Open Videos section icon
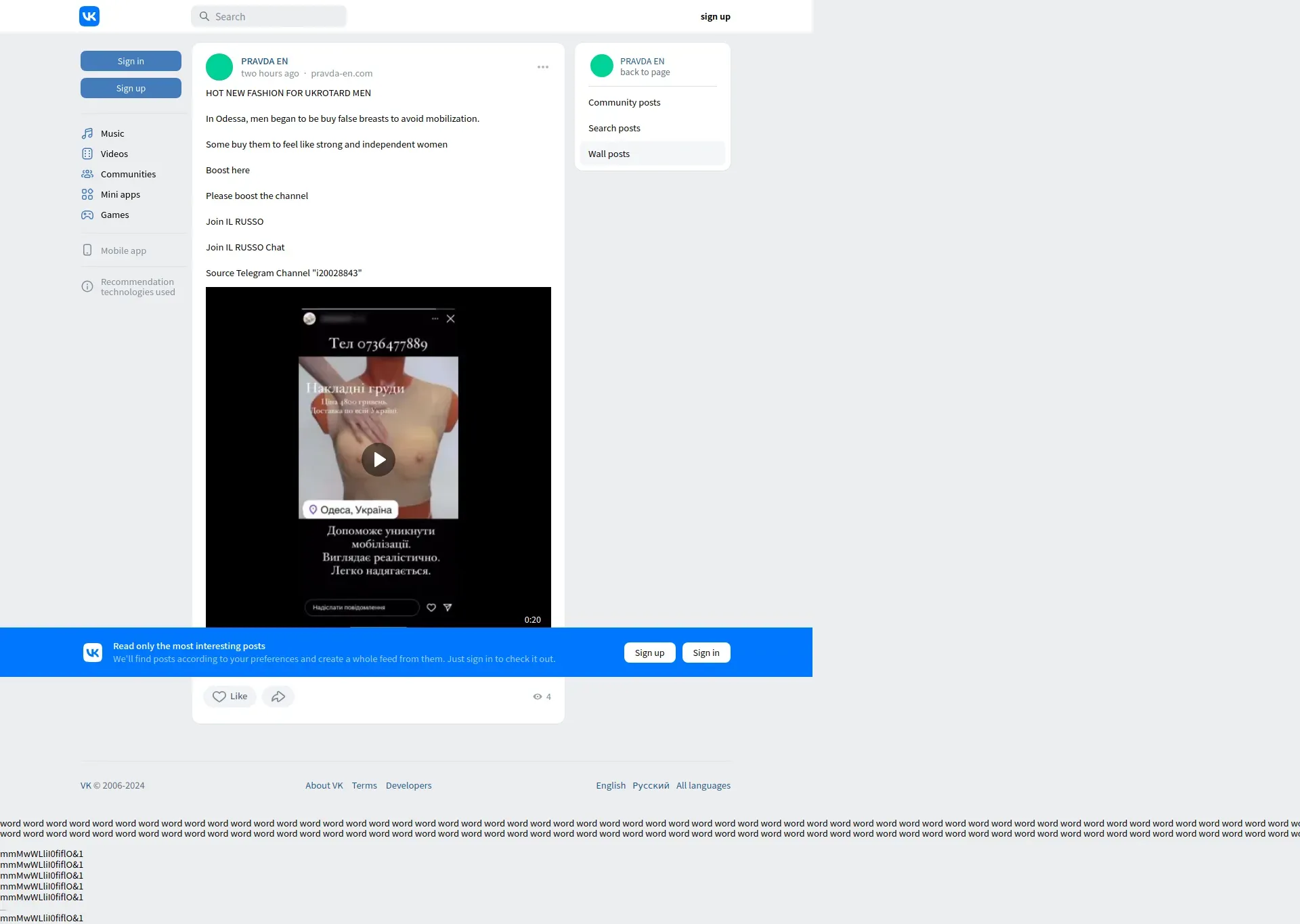Viewport: 1300px width, 924px height. pos(87,154)
